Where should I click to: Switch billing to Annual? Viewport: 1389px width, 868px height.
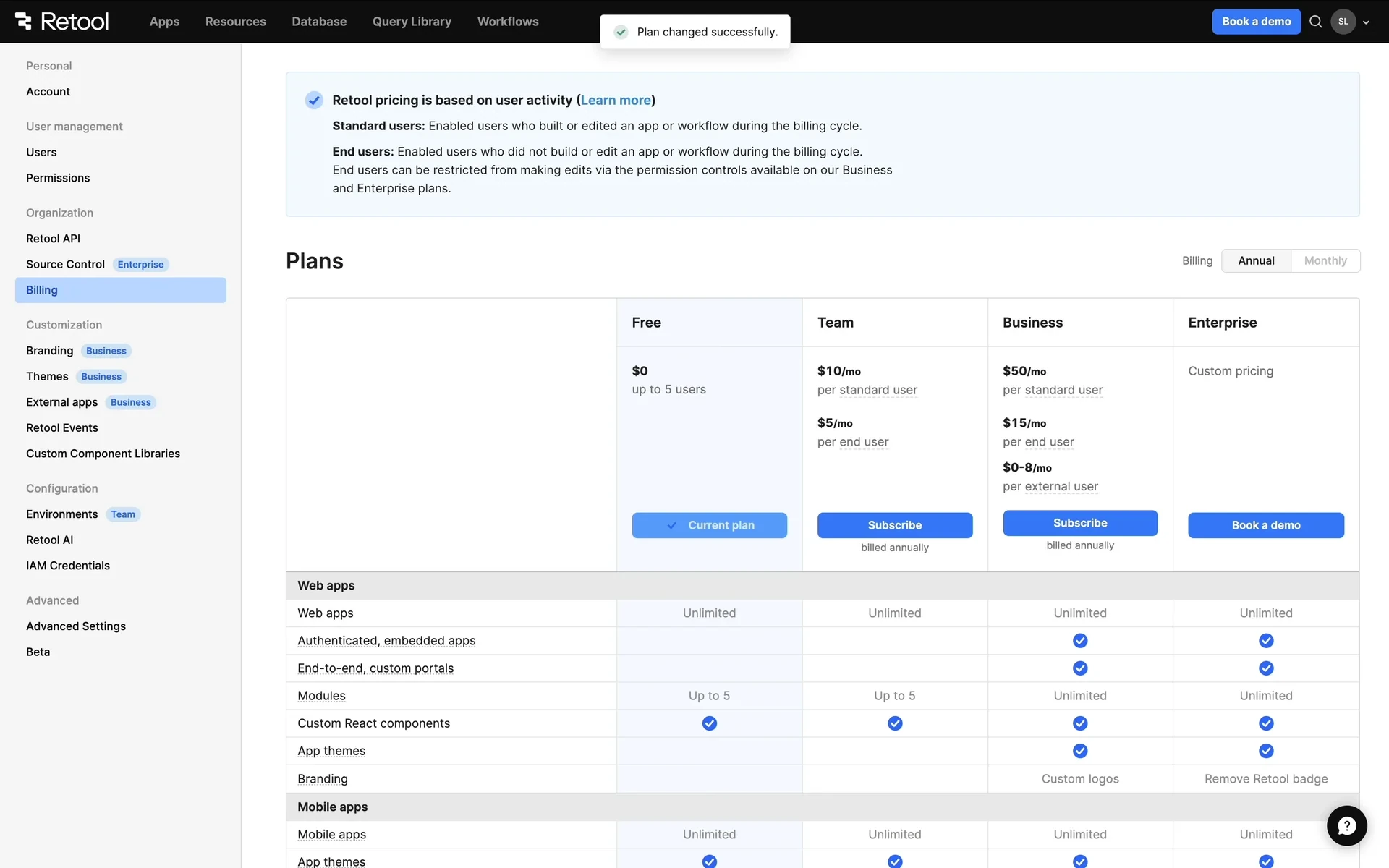(1256, 260)
